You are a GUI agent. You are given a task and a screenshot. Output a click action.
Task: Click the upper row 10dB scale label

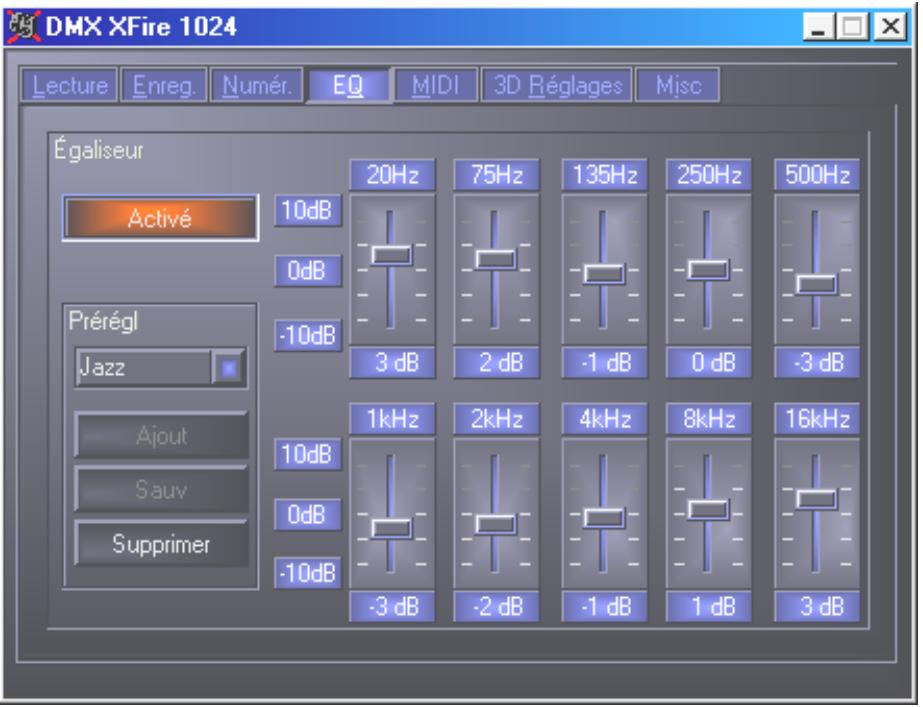click(x=308, y=211)
